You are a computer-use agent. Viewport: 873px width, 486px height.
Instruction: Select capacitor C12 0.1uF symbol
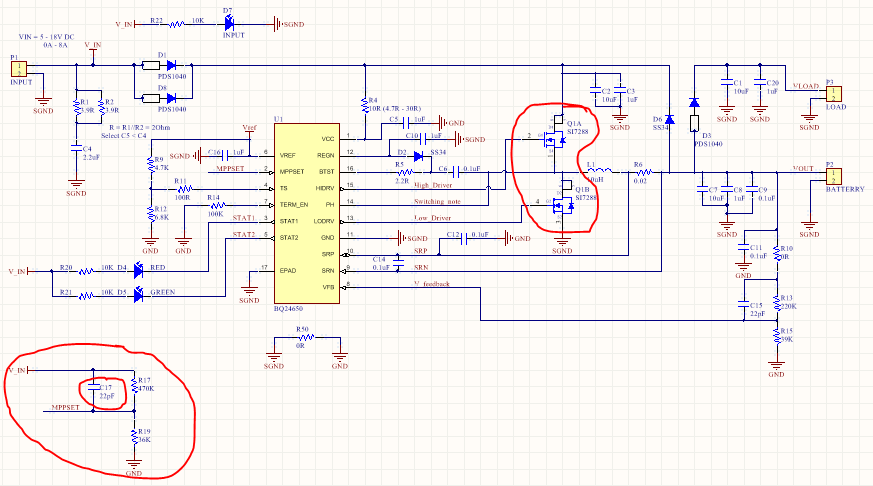(464, 238)
